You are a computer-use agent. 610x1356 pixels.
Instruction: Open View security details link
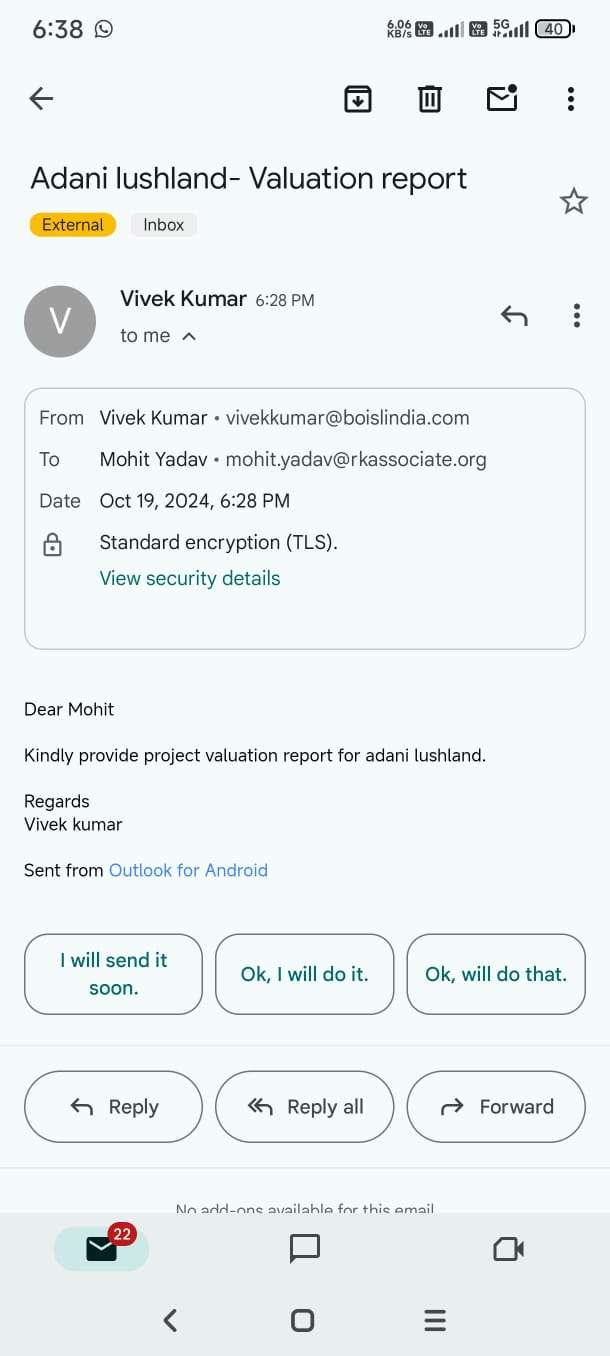190,578
